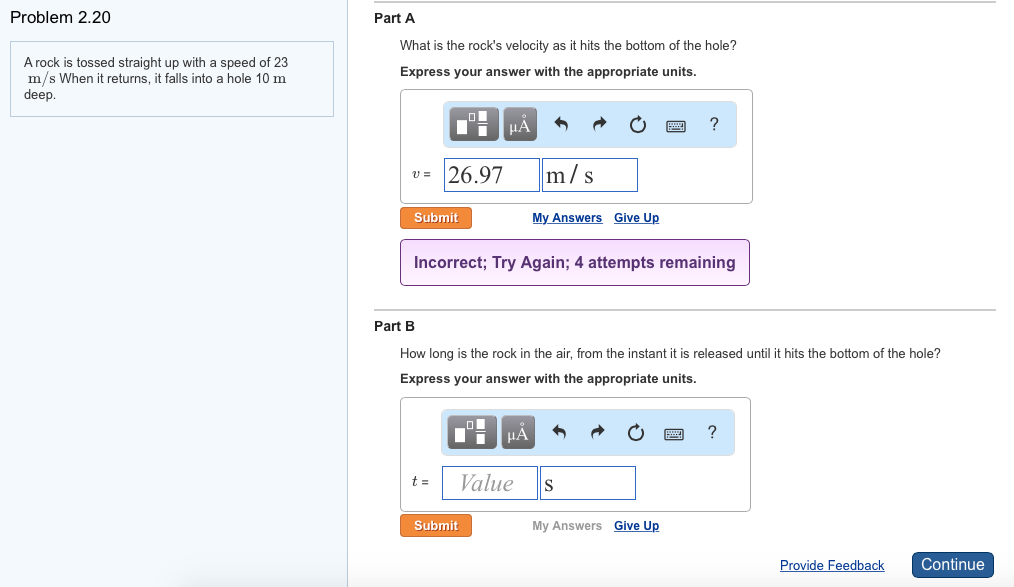Click the help question mark in Part A
Screen dimensions: 1014x587
point(713,124)
